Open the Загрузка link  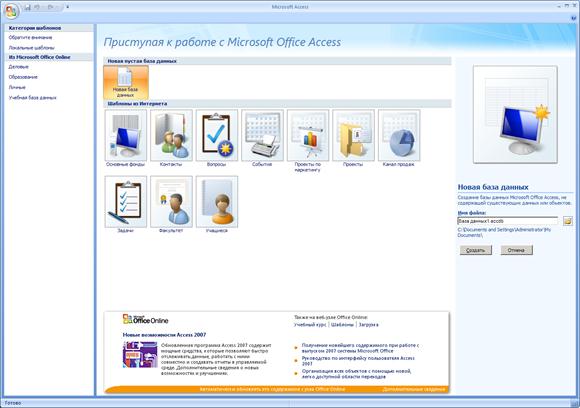(x=368, y=325)
